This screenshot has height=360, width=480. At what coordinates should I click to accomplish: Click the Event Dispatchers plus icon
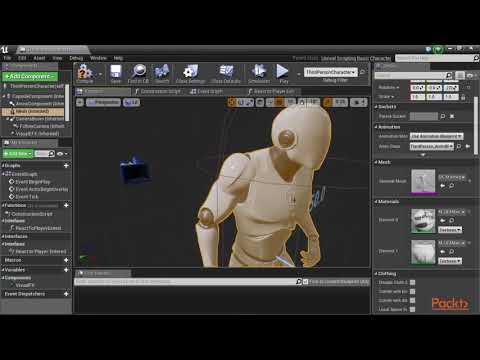coord(66,294)
